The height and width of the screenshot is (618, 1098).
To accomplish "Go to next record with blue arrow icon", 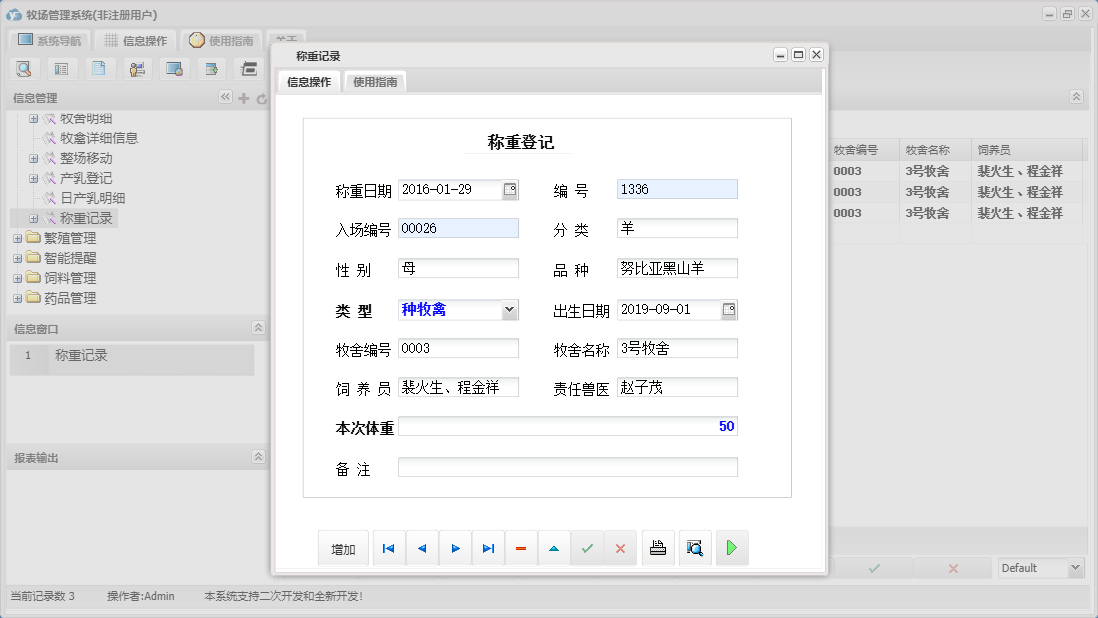I will [x=455, y=548].
